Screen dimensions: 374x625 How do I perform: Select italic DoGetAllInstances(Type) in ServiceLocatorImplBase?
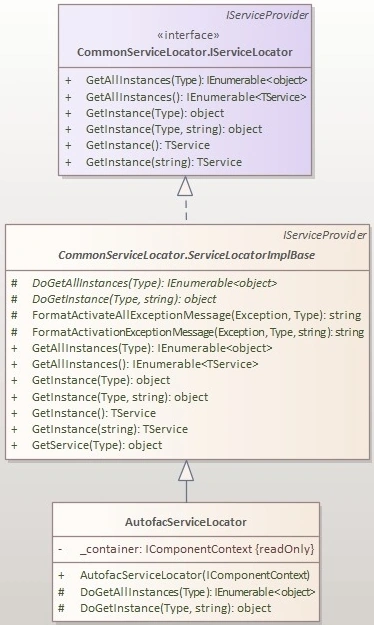[x=154, y=283]
